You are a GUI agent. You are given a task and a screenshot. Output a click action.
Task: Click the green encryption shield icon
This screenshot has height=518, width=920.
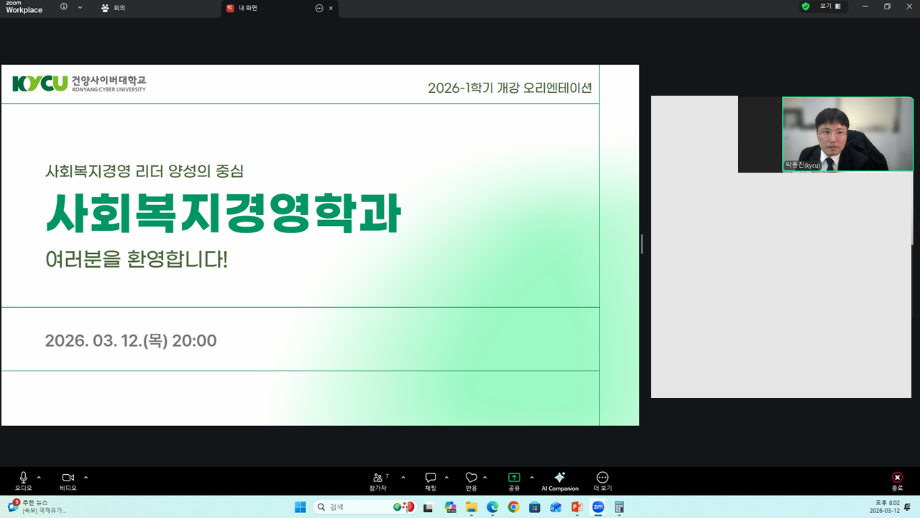click(x=806, y=6)
